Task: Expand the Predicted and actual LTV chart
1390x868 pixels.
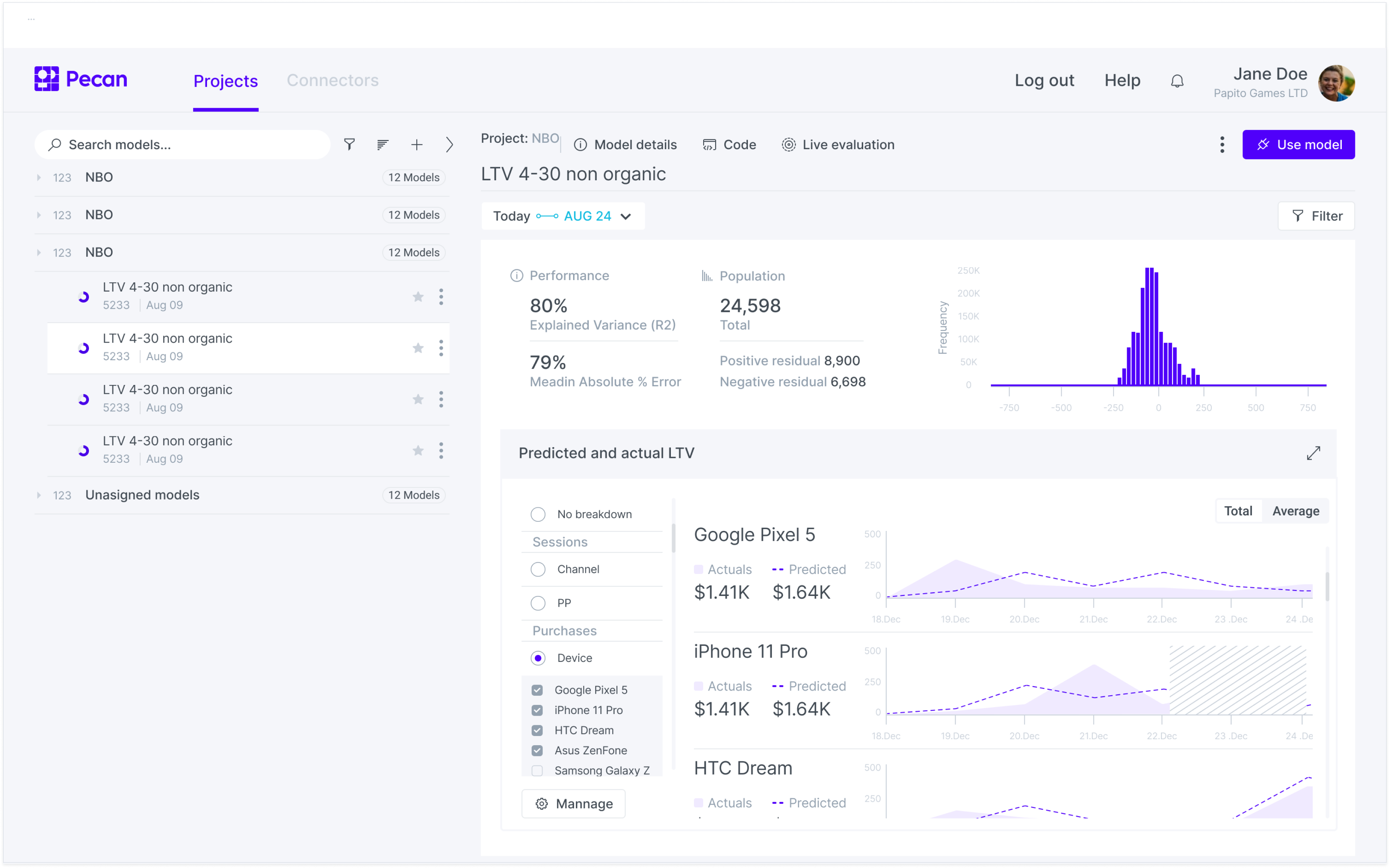Action: coord(1313,454)
